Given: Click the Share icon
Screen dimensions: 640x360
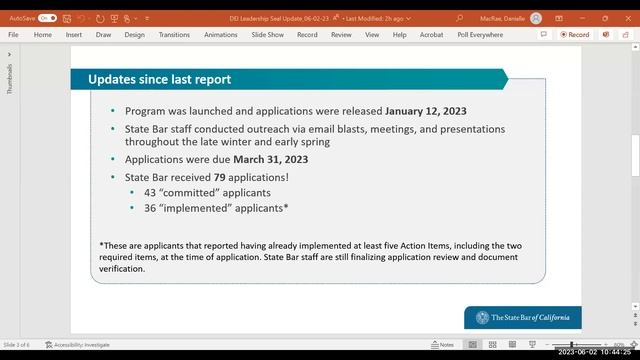Looking at the screenshot, I should (x=626, y=35).
